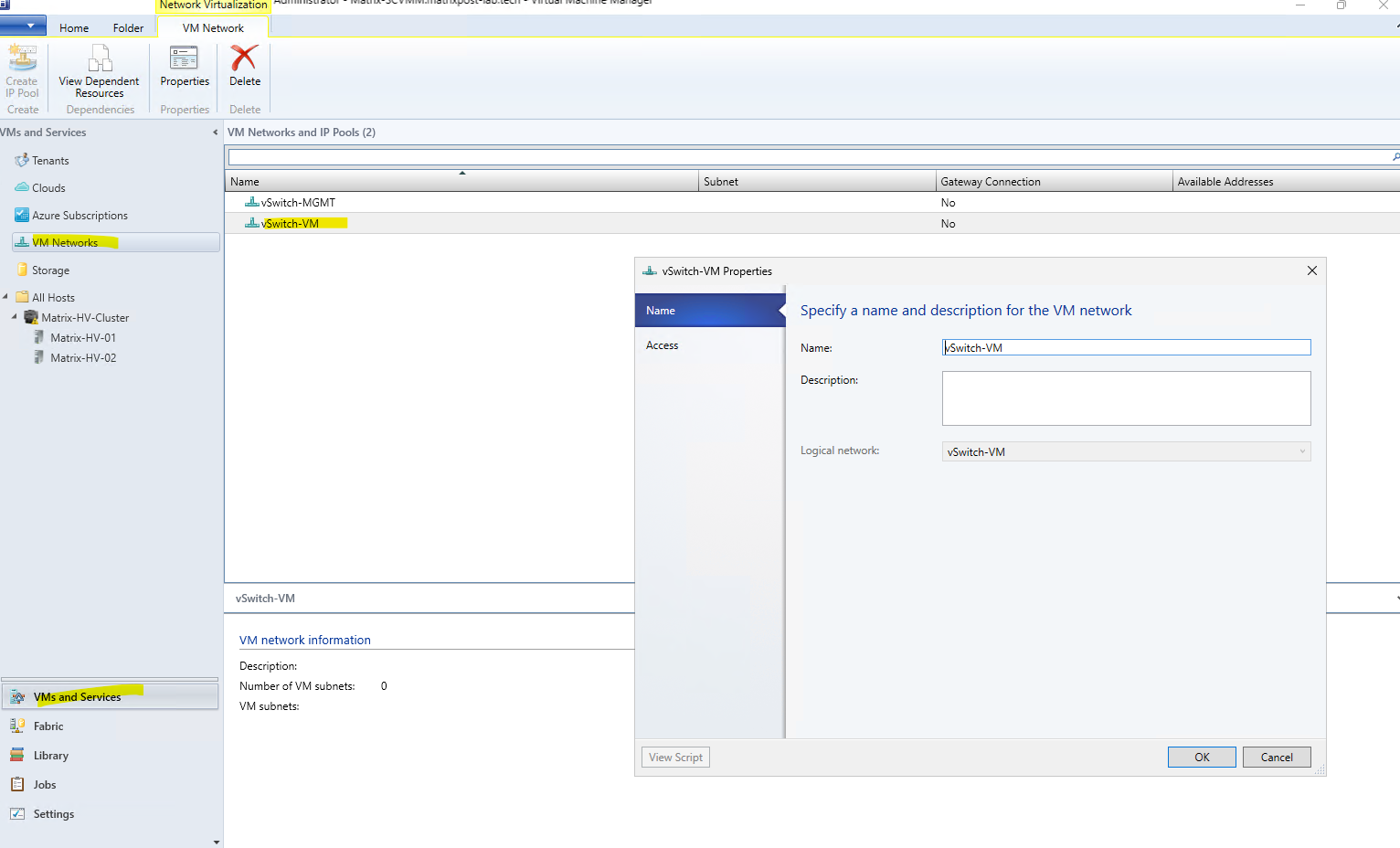Click Cancel in vSwitch-VM Properties
Screen dimensions: 1400x848
coord(1277,757)
